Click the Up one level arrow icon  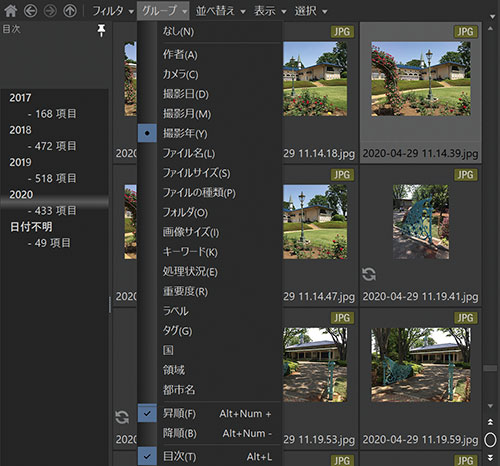tap(70, 11)
